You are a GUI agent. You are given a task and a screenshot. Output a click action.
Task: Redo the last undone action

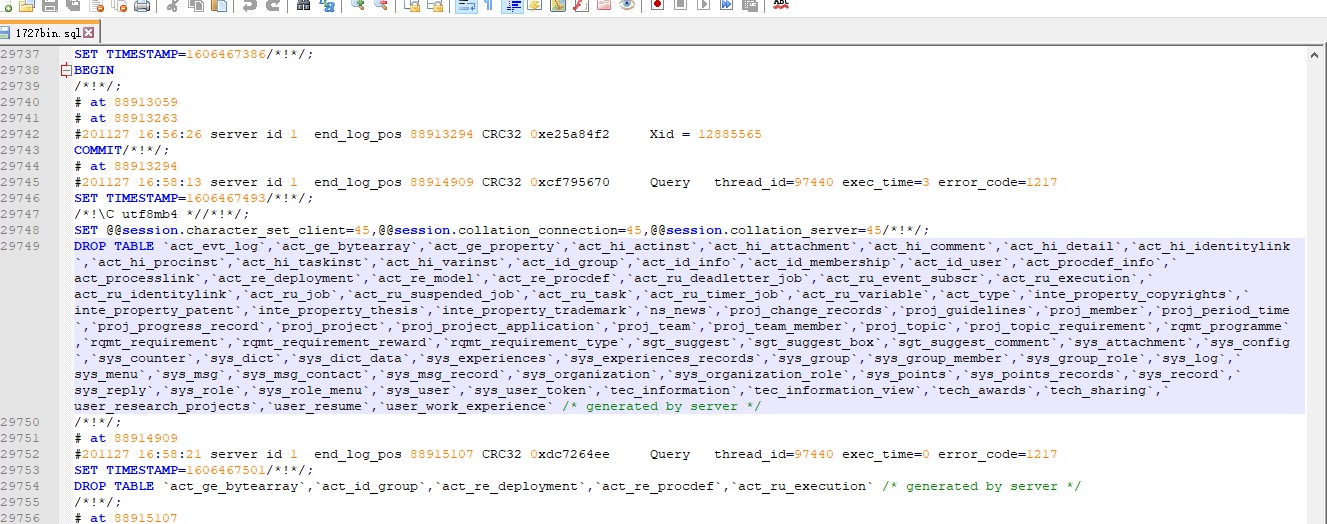273,5
